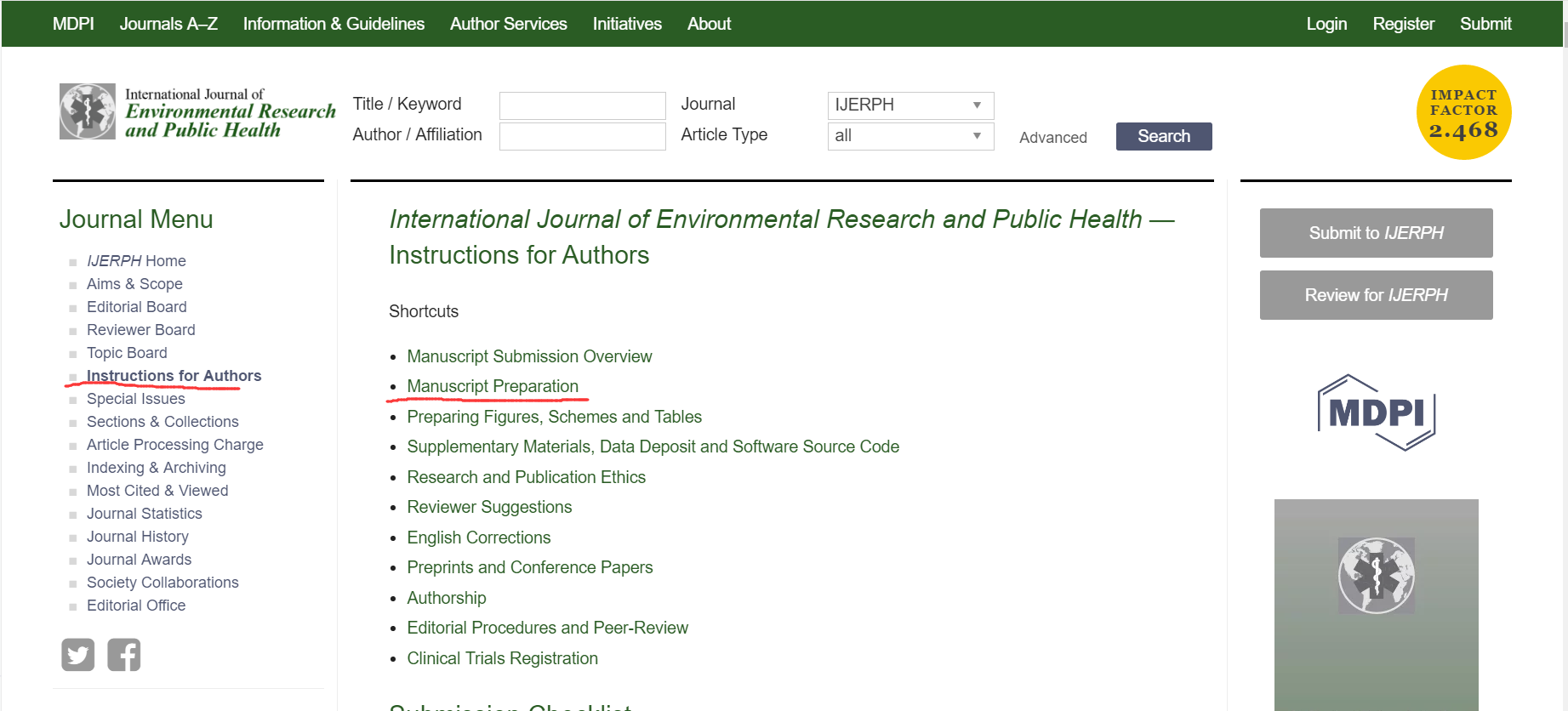This screenshot has height=711, width=1568.
Task: Open Journal Statistics page
Action: point(145,514)
